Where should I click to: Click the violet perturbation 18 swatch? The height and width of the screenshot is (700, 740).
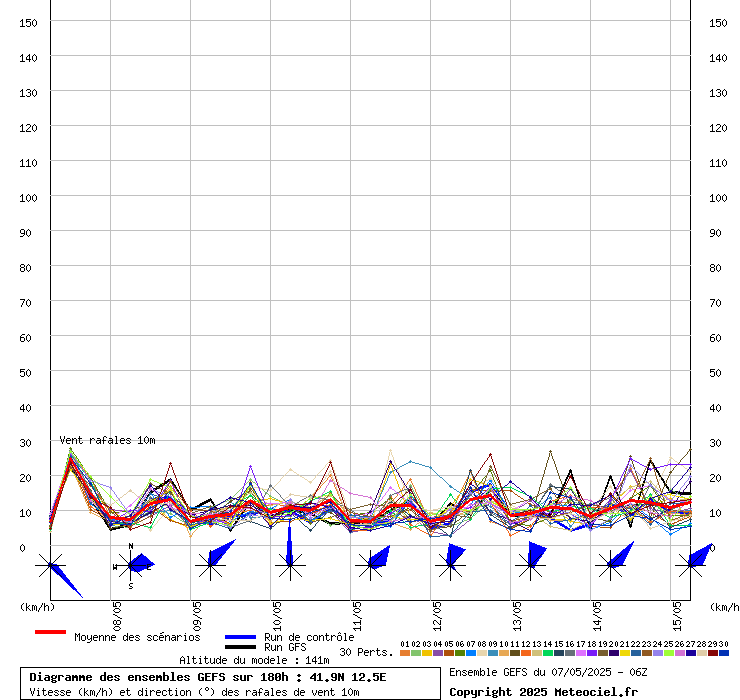click(592, 653)
